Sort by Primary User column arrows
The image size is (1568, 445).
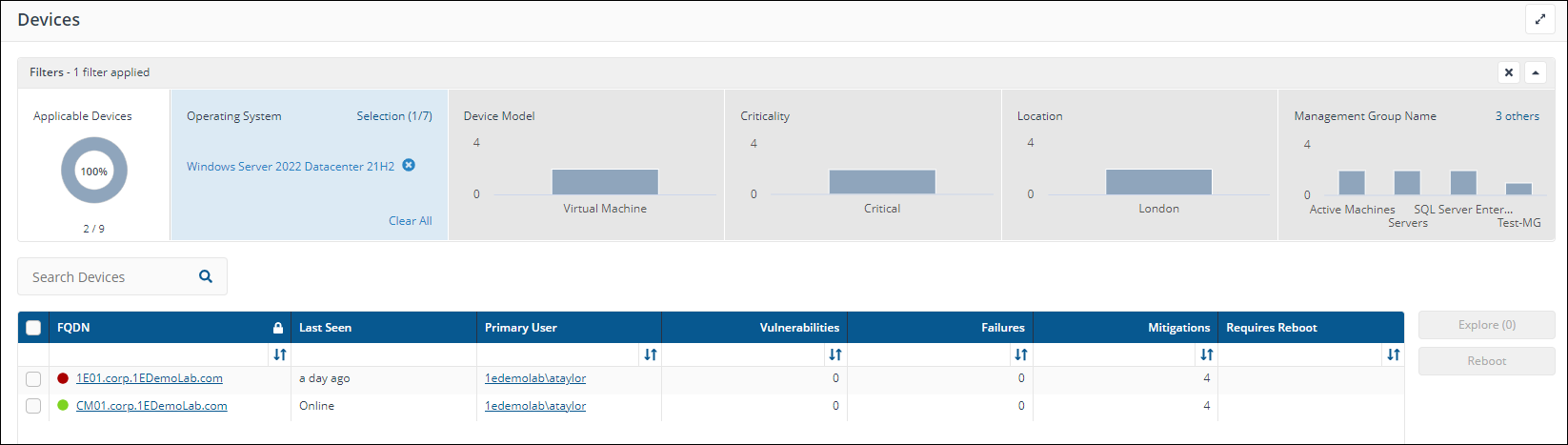click(650, 354)
